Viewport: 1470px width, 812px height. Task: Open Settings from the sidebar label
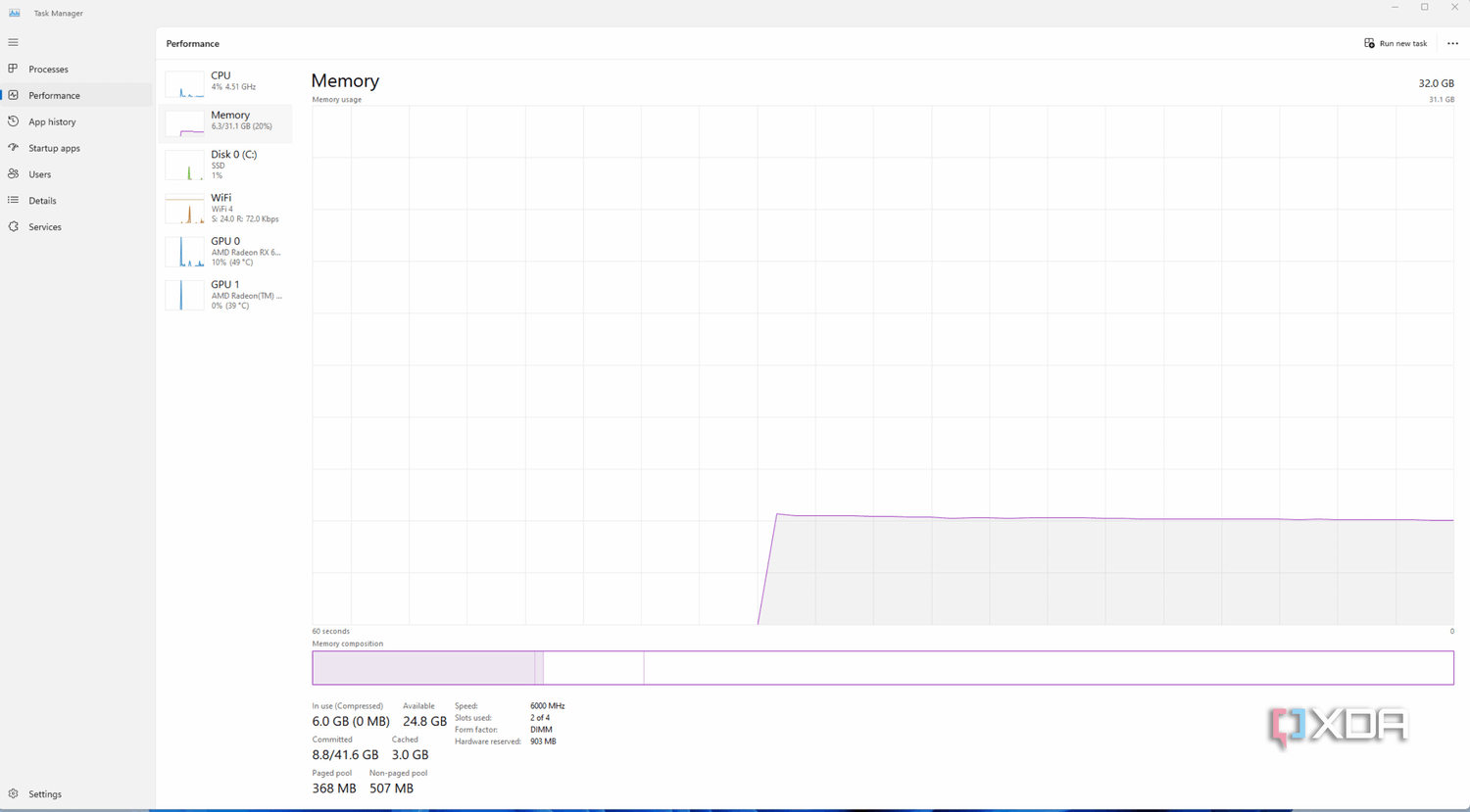[45, 794]
